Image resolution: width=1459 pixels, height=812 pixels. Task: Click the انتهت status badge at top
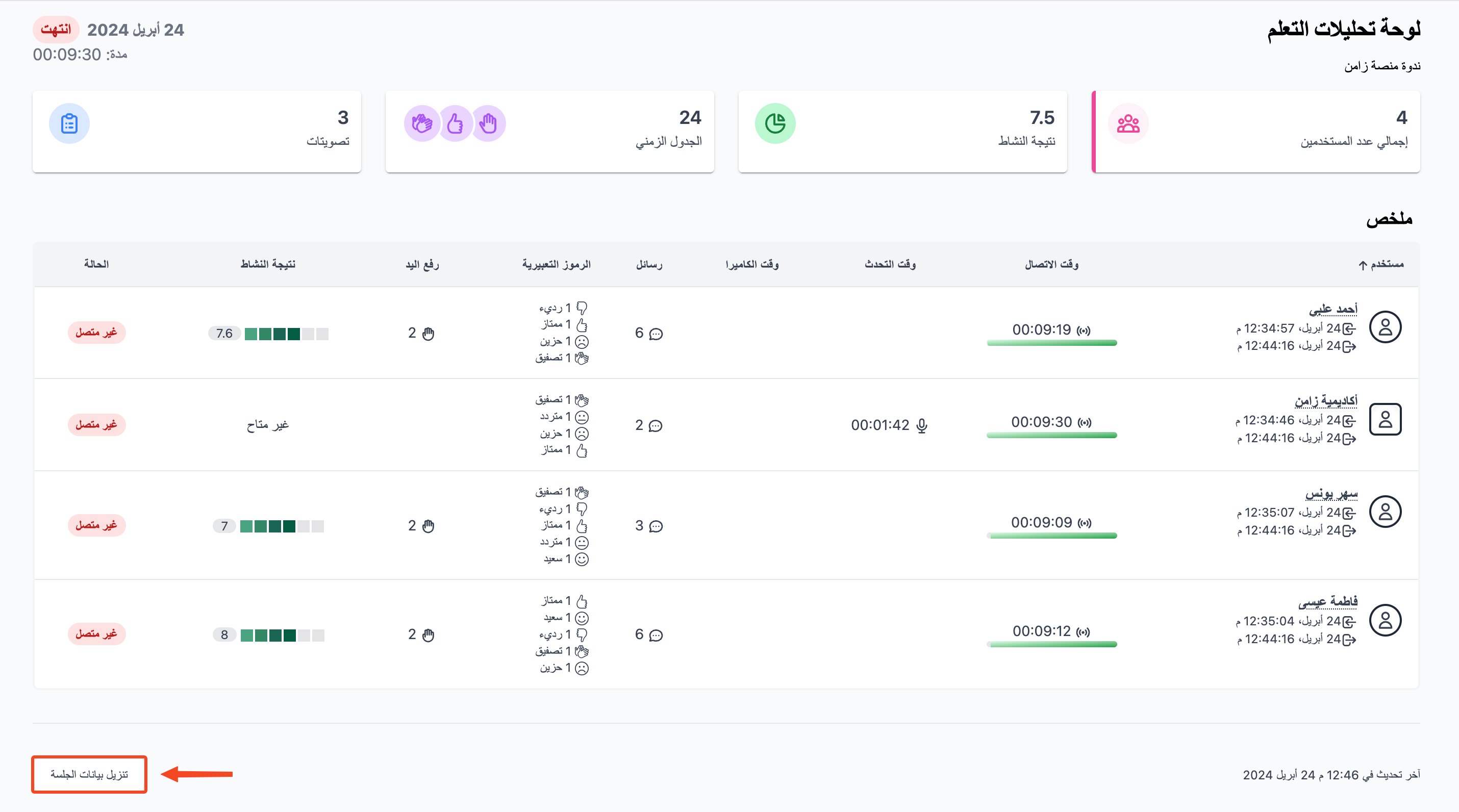[56, 30]
